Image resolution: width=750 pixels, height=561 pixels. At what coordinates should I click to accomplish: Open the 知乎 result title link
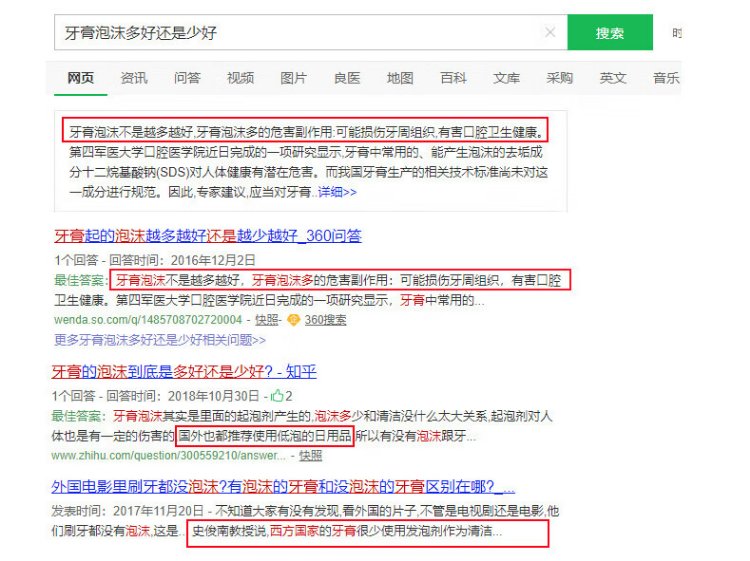coord(184,372)
